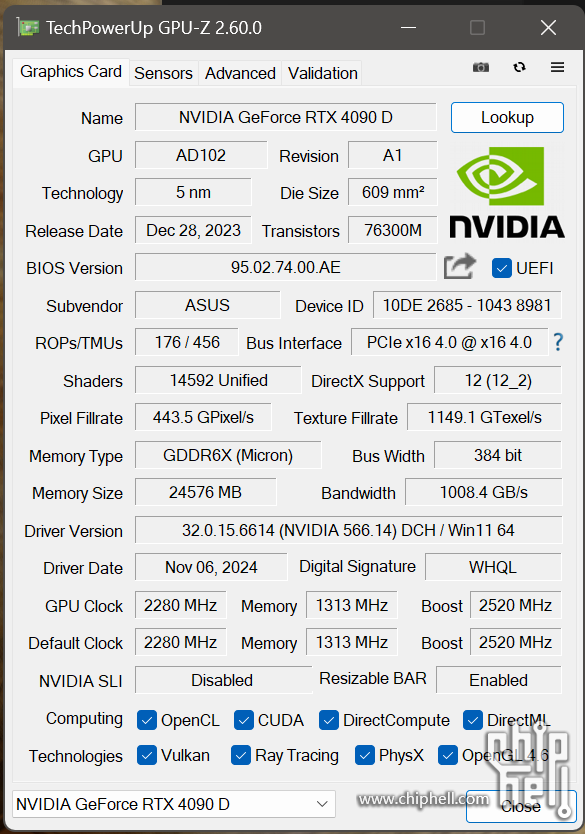
Task: Click the refresh icon in the toolbar
Action: pos(519,67)
